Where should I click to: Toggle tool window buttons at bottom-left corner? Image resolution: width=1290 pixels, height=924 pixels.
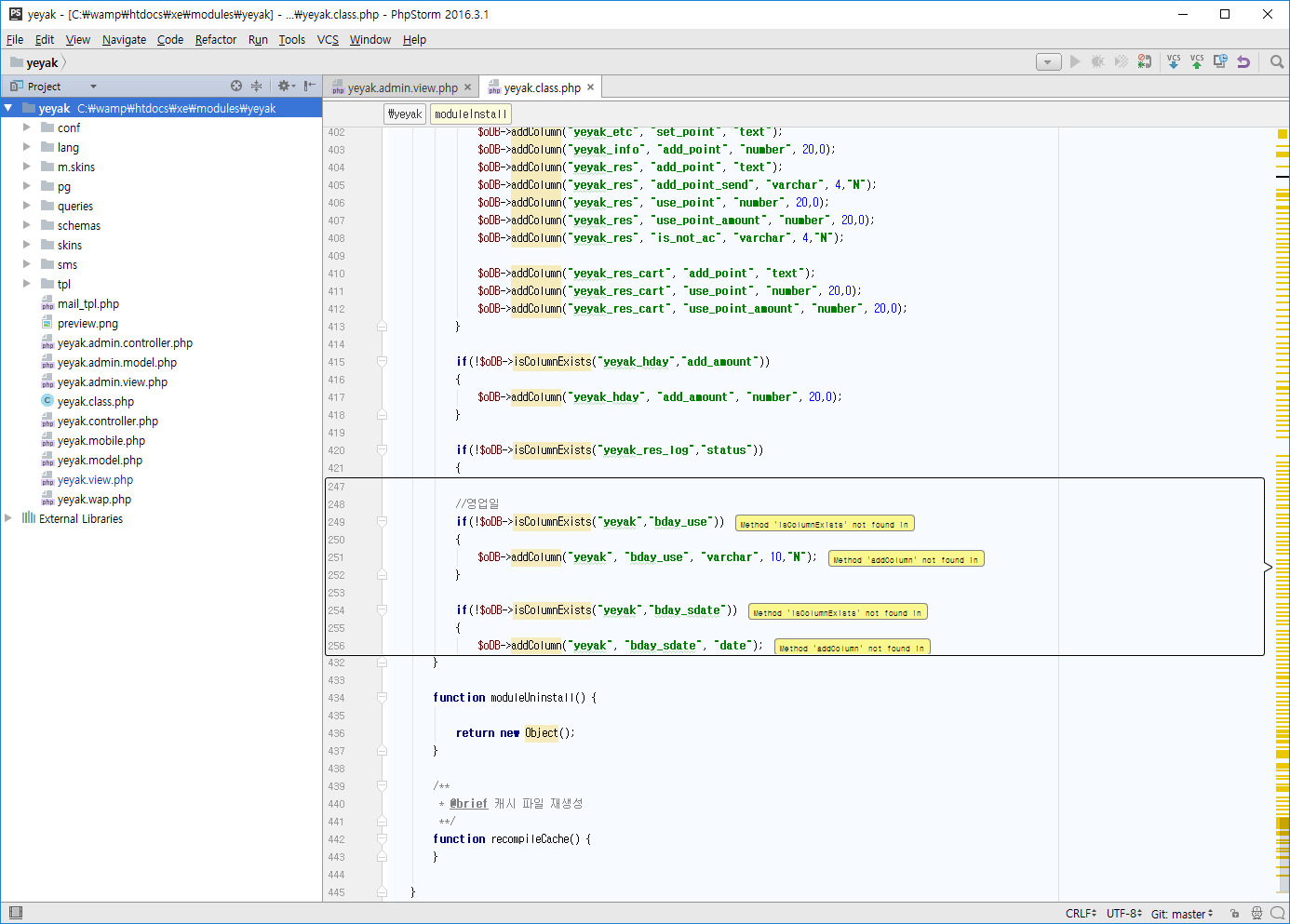click(x=15, y=913)
